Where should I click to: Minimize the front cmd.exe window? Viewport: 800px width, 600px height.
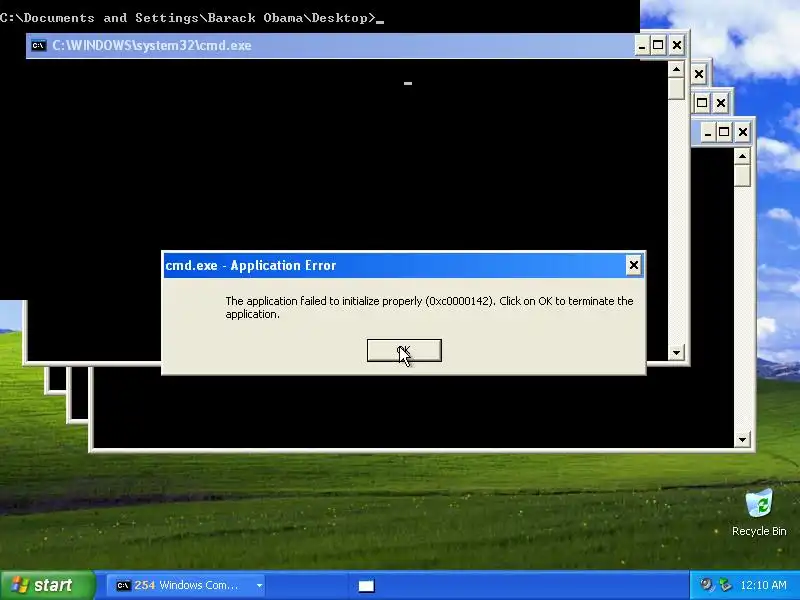(641, 45)
